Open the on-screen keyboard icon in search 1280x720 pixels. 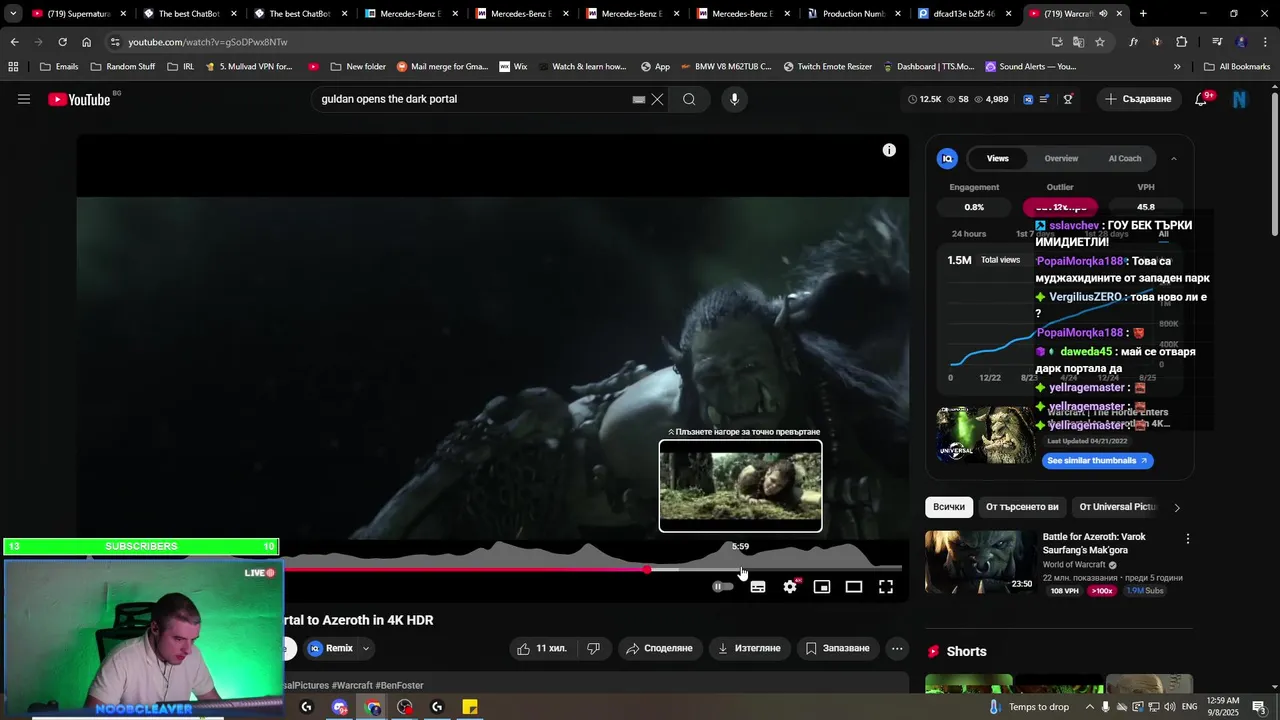coord(639,99)
